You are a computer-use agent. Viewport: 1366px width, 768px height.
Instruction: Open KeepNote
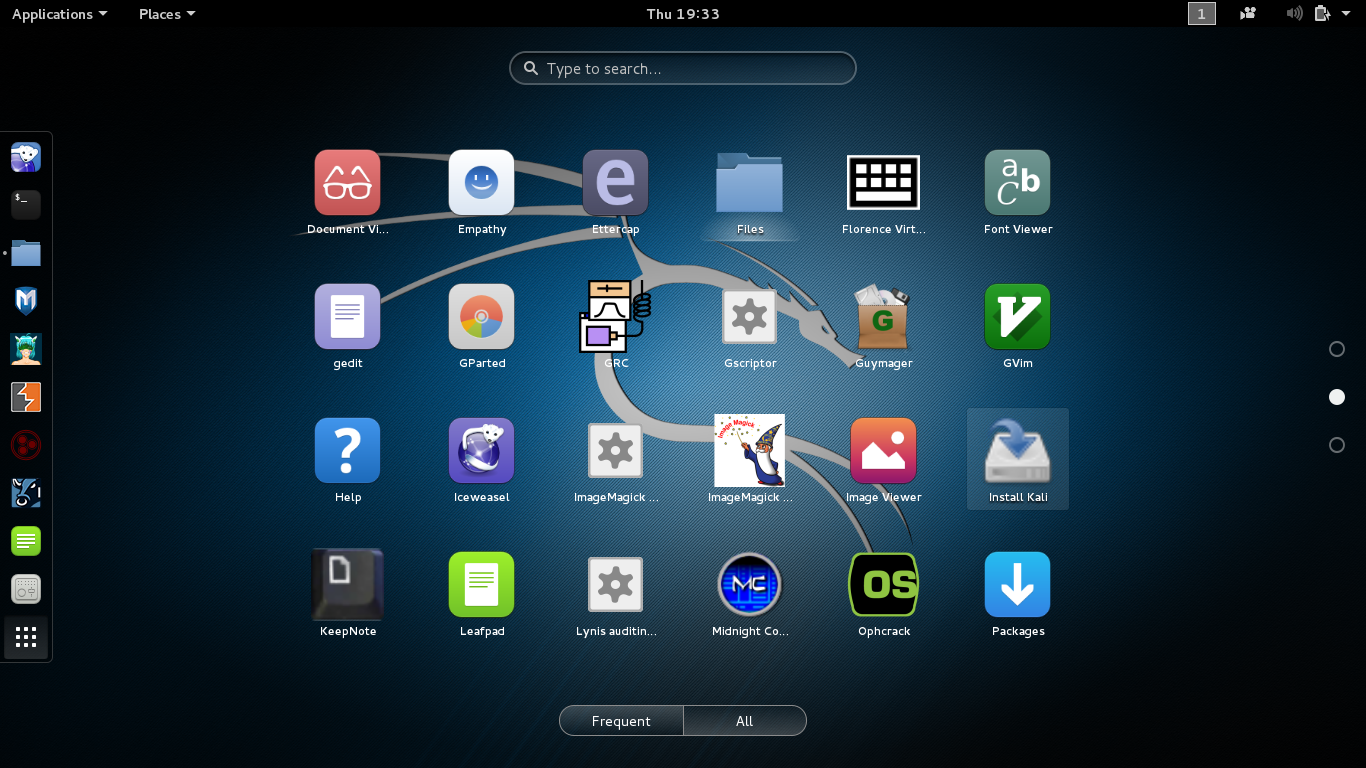347,585
